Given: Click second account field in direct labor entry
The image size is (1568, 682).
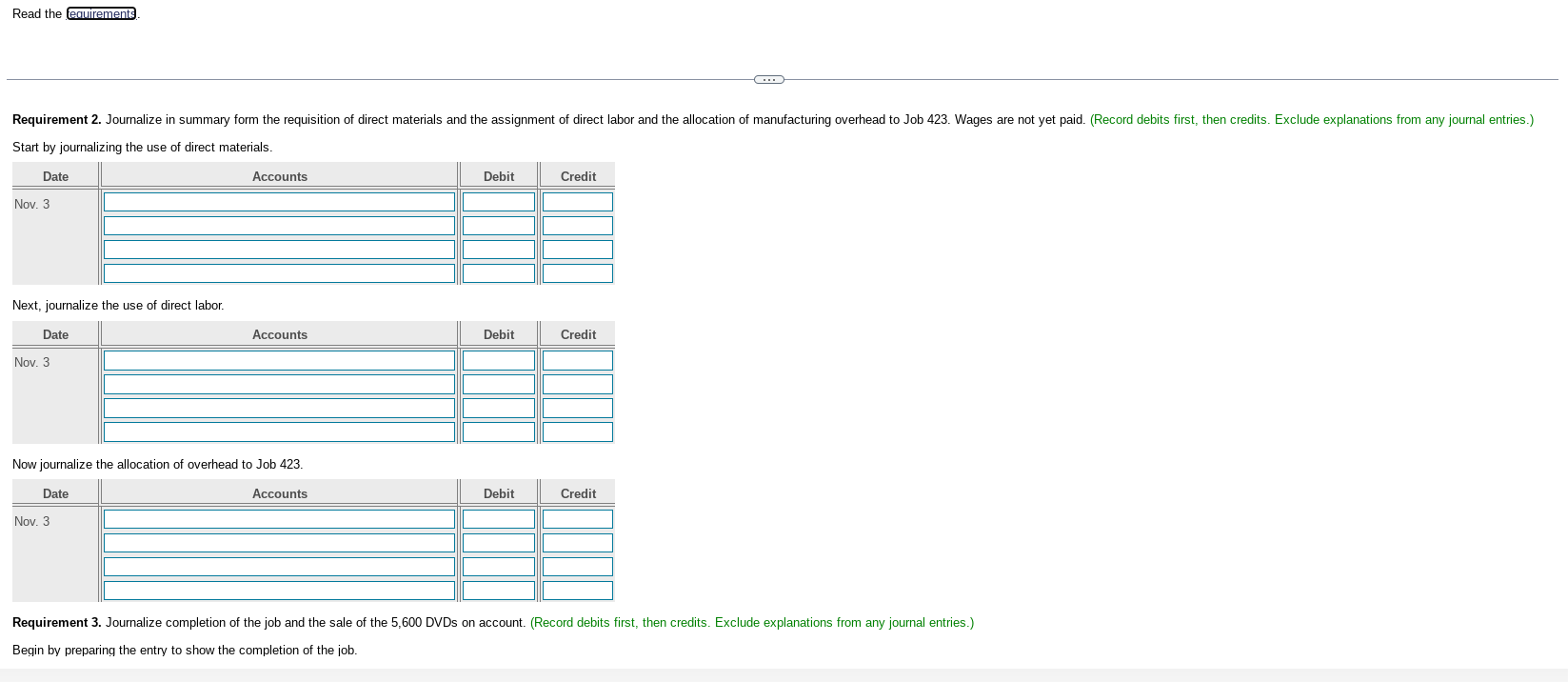Looking at the screenshot, I should click(x=279, y=384).
